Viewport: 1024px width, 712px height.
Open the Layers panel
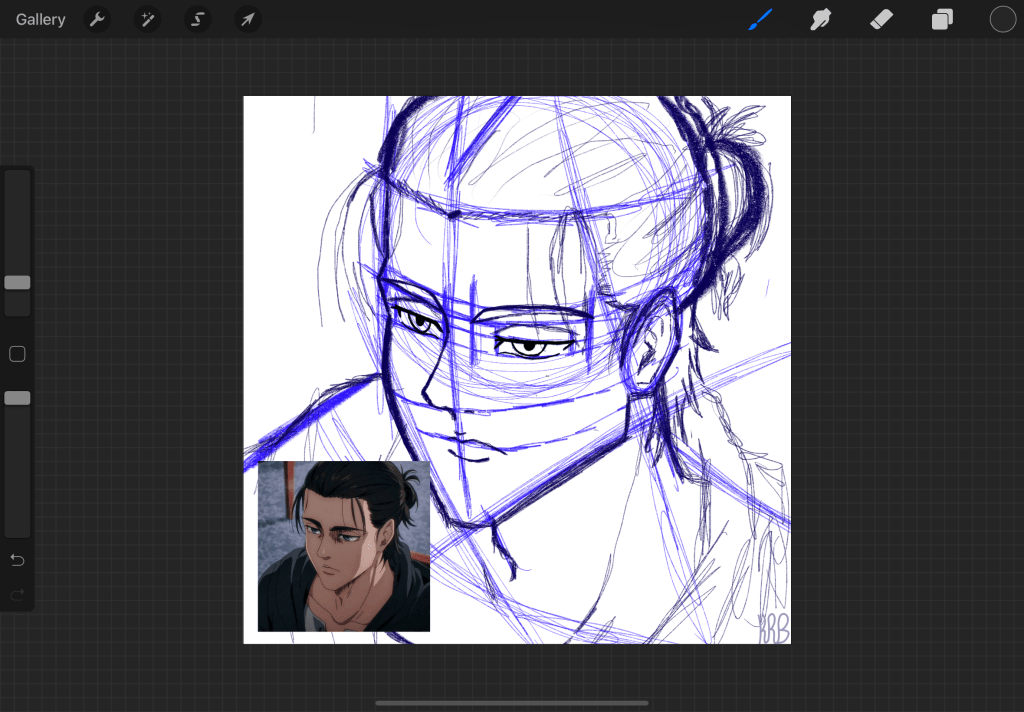[941, 19]
